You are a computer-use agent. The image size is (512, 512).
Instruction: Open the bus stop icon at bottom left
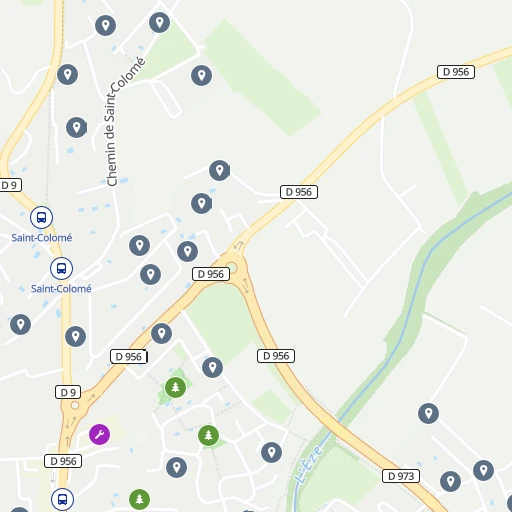point(62,499)
